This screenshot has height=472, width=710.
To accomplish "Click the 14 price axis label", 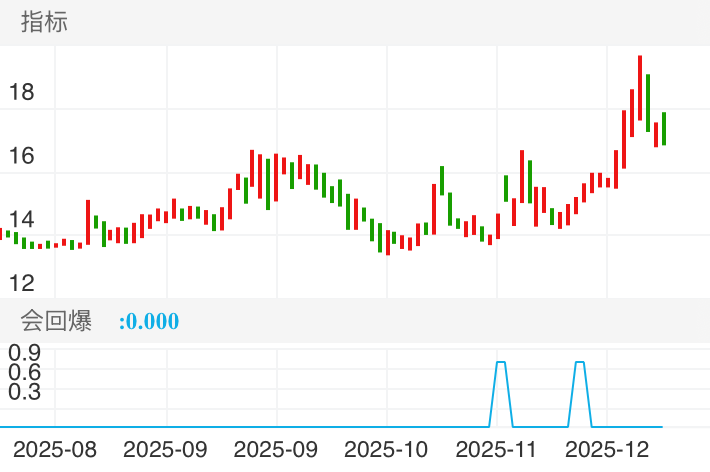I will [x=21, y=220].
